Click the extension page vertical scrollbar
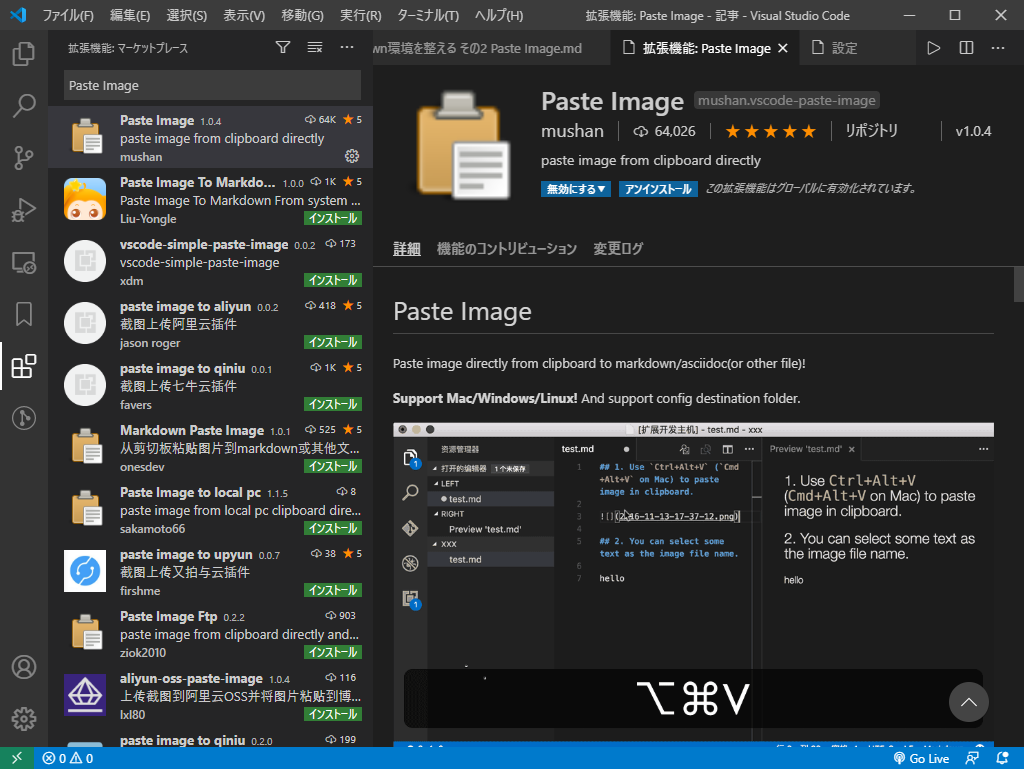The image size is (1024, 769). (1018, 283)
